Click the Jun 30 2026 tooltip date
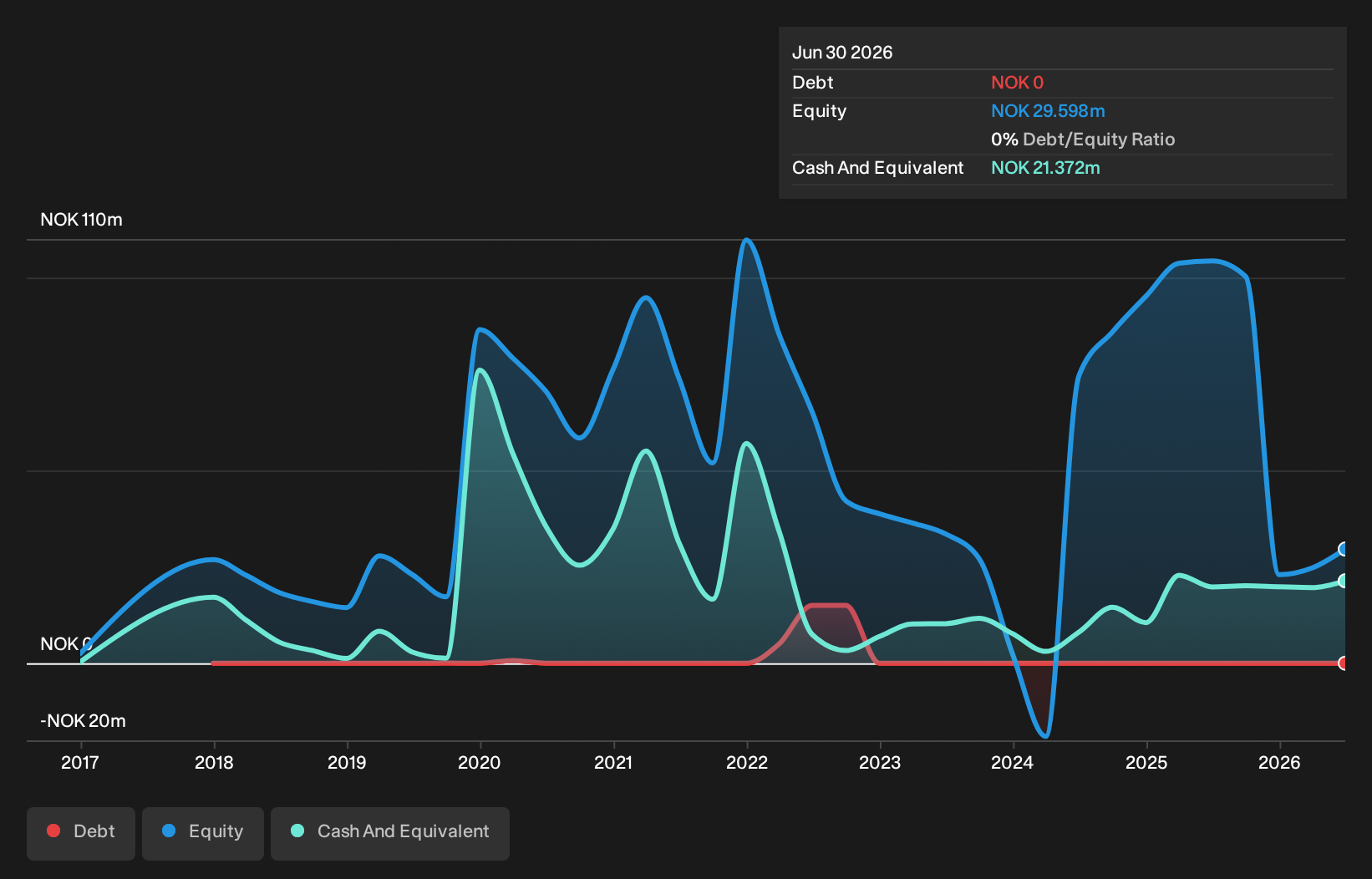 point(842,53)
